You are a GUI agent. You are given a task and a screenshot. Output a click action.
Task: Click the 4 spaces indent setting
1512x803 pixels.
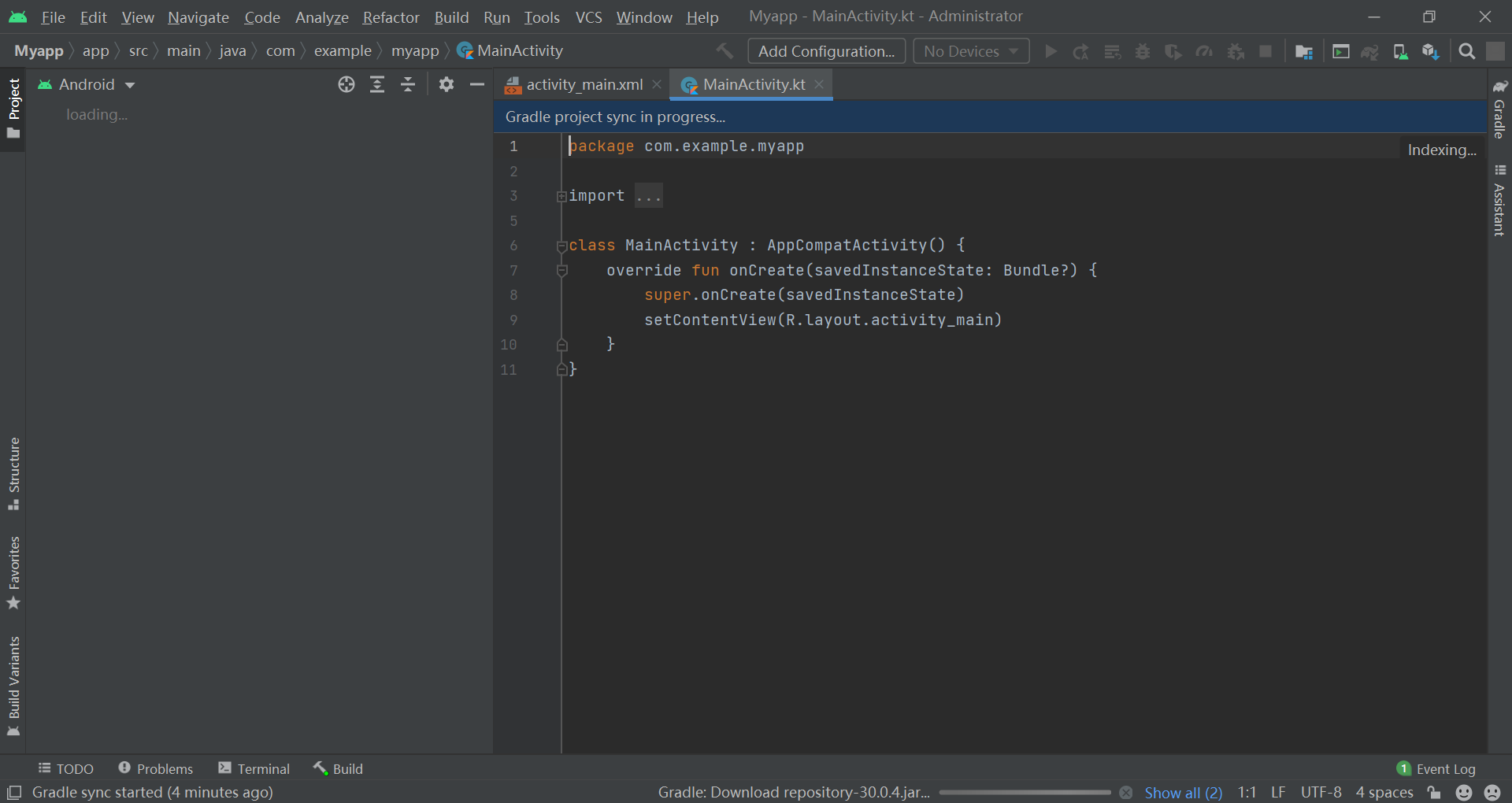[x=1384, y=792]
